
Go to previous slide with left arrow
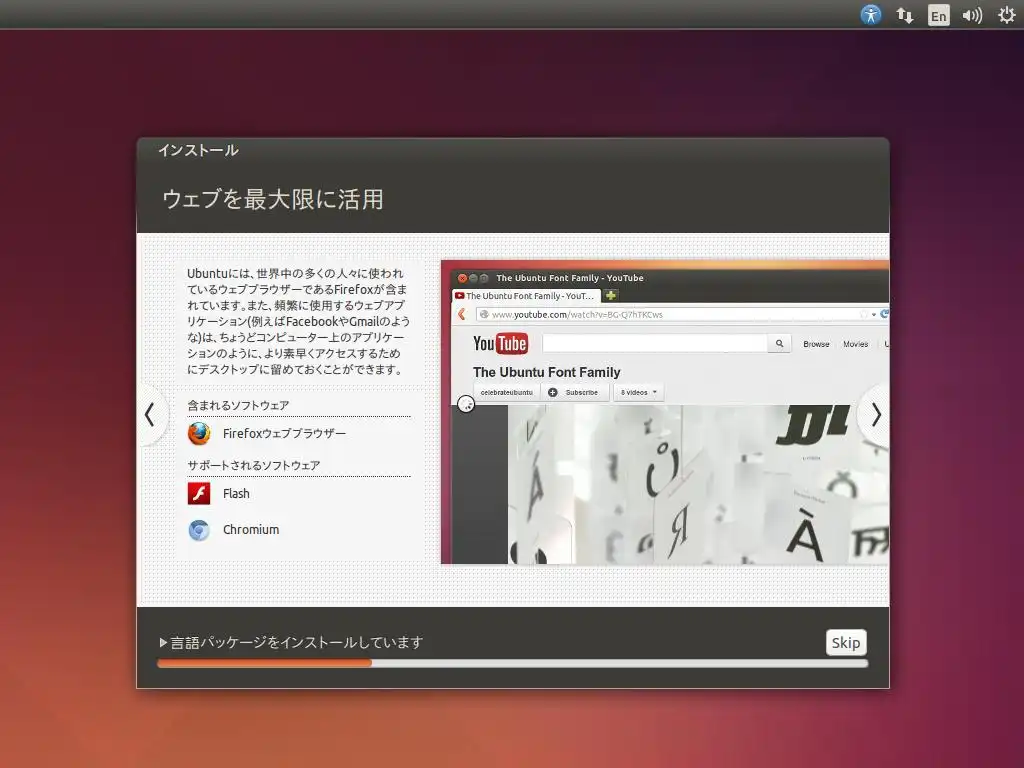point(150,415)
